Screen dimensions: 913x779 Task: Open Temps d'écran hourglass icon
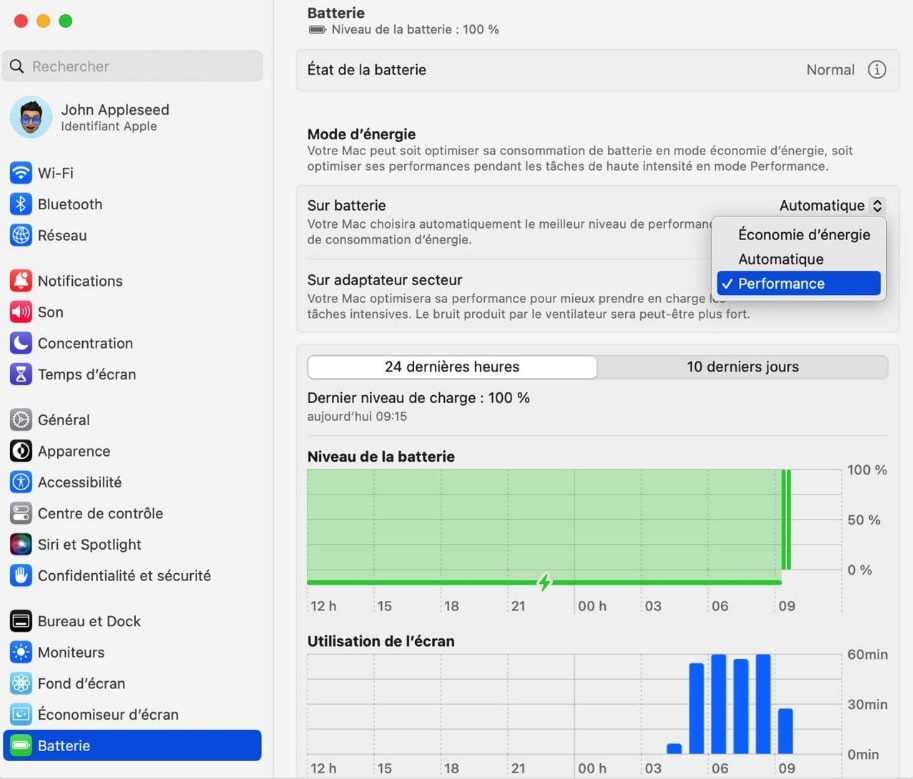21,374
